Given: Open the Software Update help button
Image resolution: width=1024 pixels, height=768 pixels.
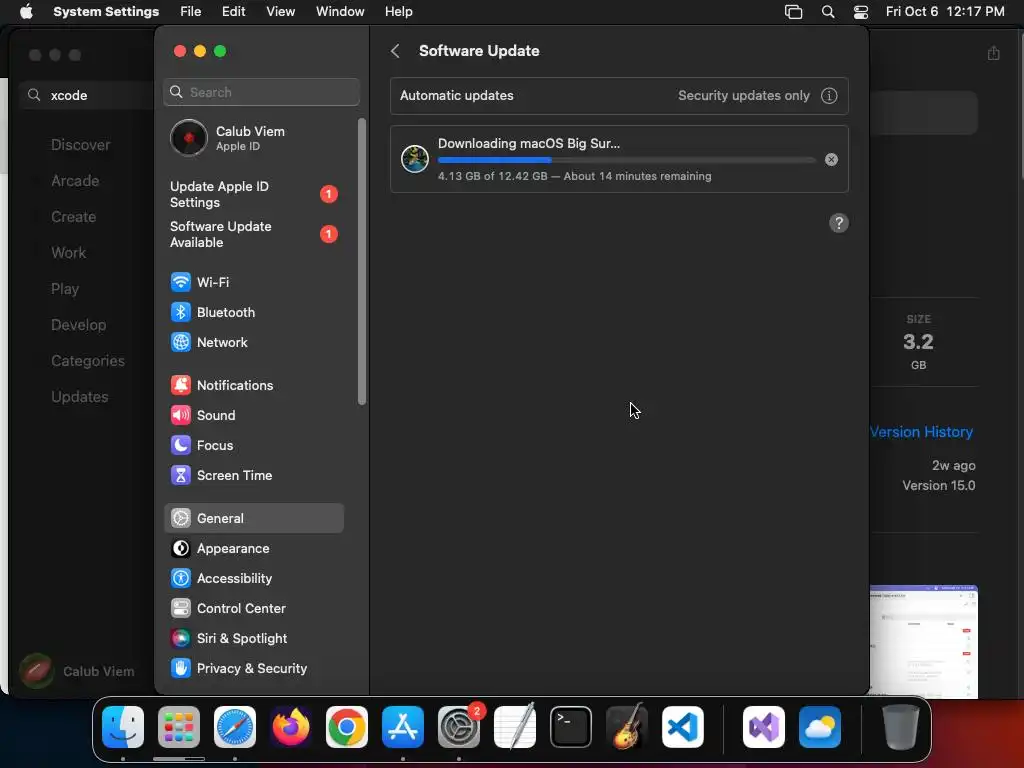Looking at the screenshot, I should [x=839, y=223].
